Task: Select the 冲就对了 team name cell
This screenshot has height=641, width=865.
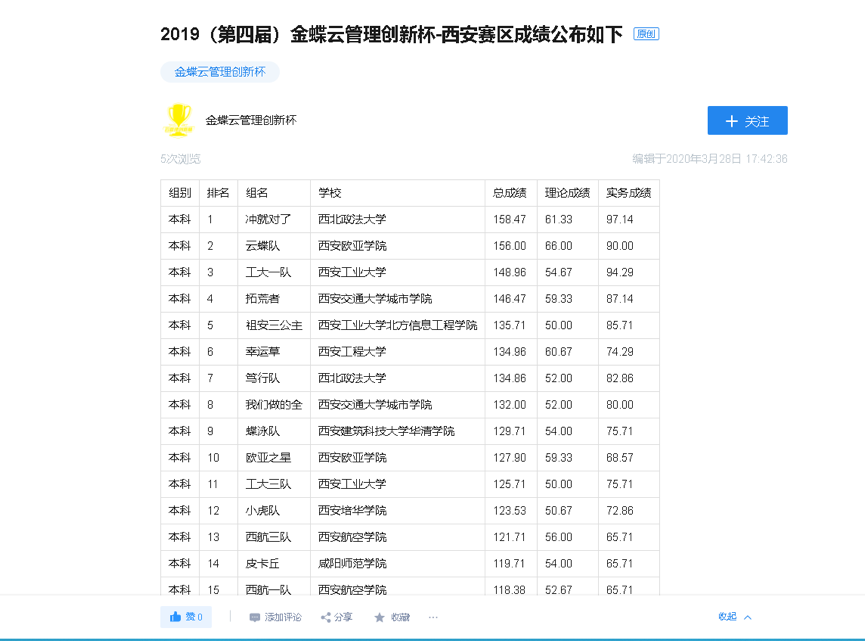Action: coord(268,219)
